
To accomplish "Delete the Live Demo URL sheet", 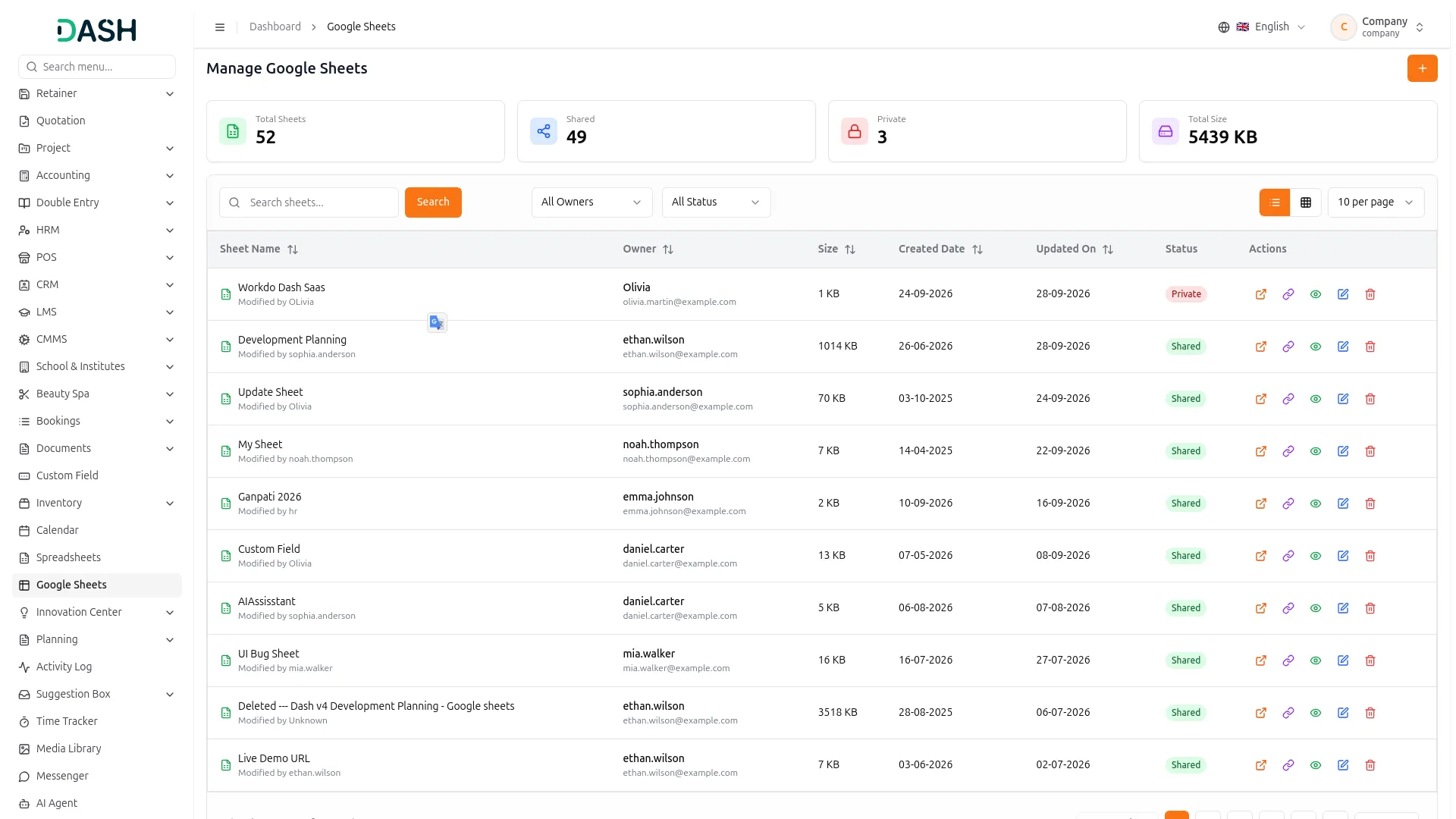I will (x=1370, y=765).
